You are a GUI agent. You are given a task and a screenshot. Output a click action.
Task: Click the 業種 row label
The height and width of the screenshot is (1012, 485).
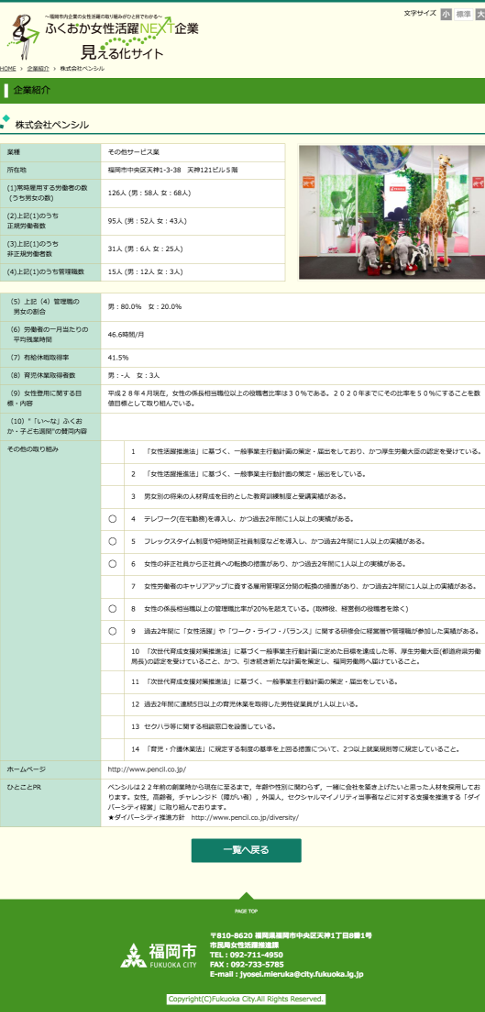(x=50, y=153)
